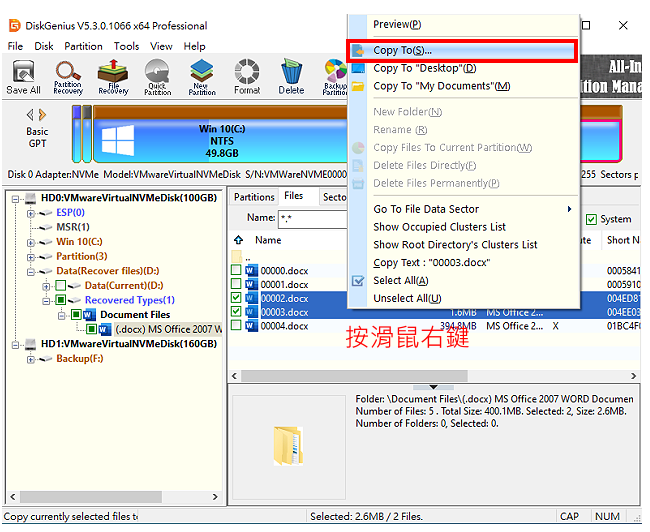Viewport: 650px width, 532px height.
Task: Click the Word icon of 00004.docx
Action: point(251,326)
